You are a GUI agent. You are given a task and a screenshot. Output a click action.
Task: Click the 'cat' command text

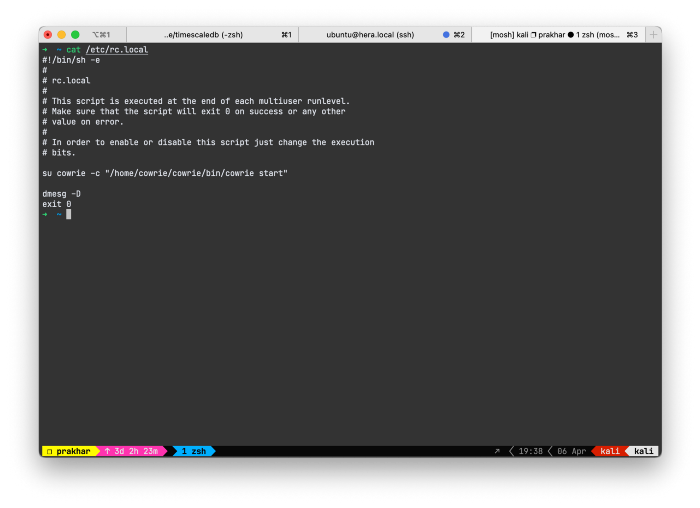click(74, 50)
